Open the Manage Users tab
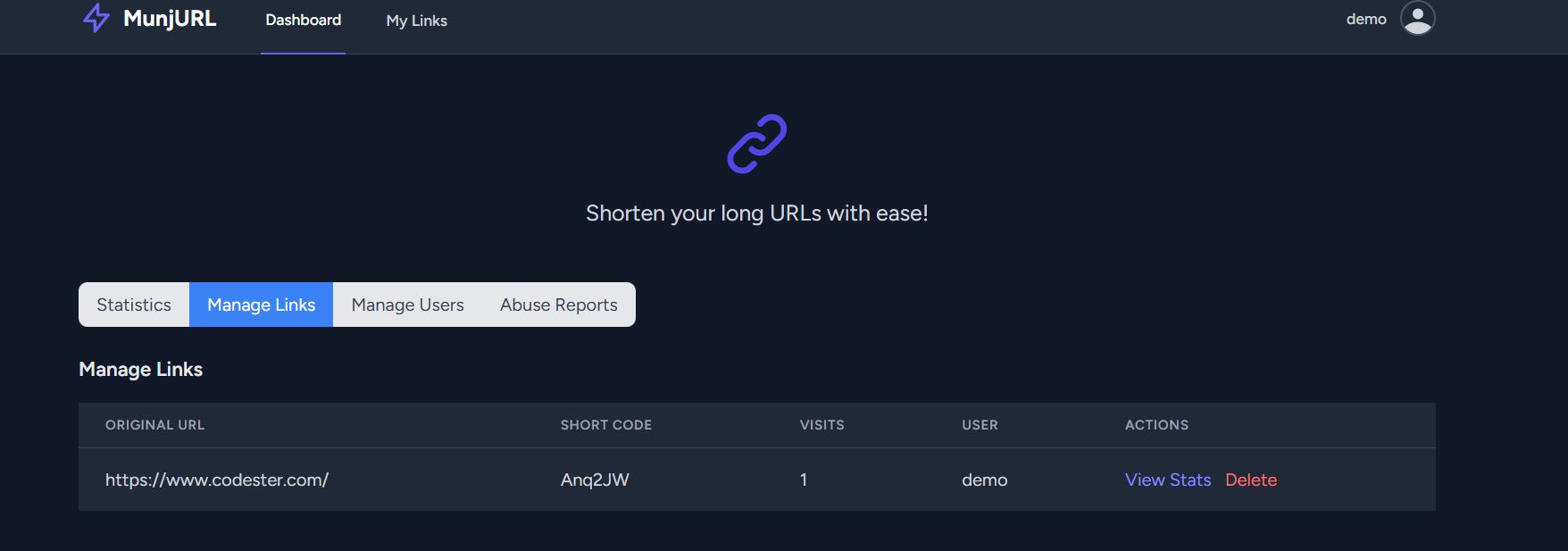1568x551 pixels. tap(406, 304)
